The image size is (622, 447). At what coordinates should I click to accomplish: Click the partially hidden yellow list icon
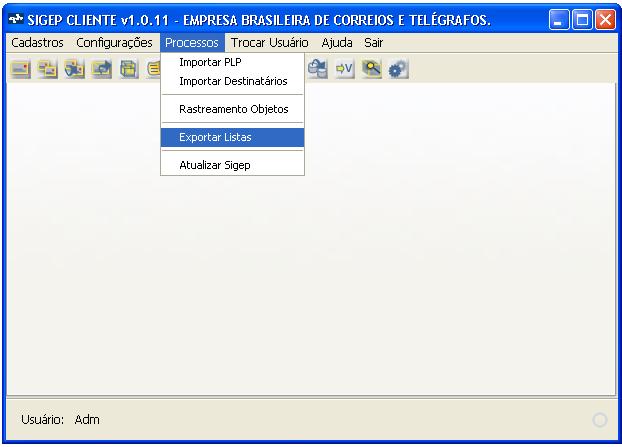point(153,69)
